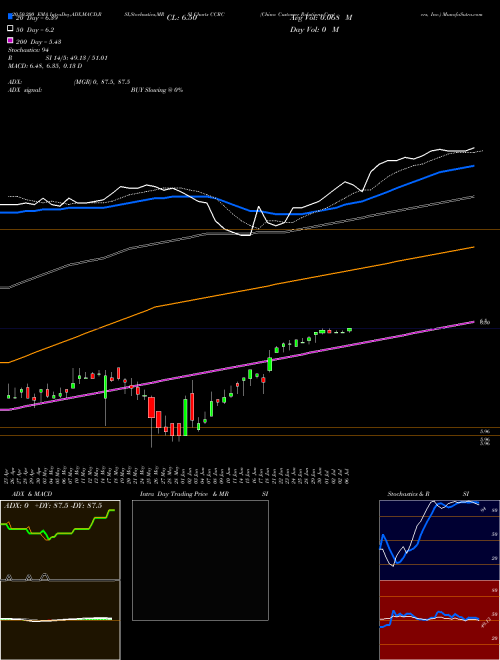
Task: Click the MACD sub-chart below the ADX panel
Action: pyautogui.click(x=60, y=620)
